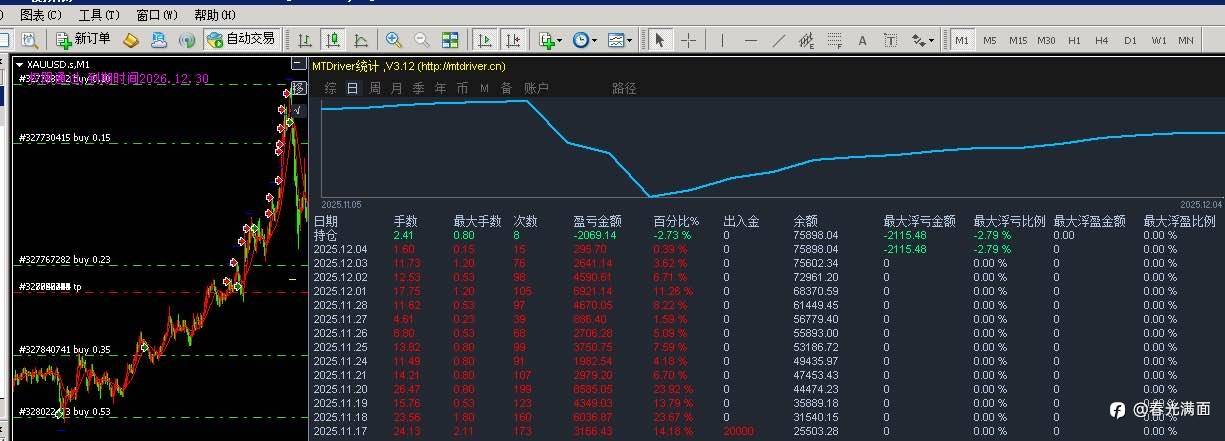Click the 移 button on the chart

click(298, 89)
